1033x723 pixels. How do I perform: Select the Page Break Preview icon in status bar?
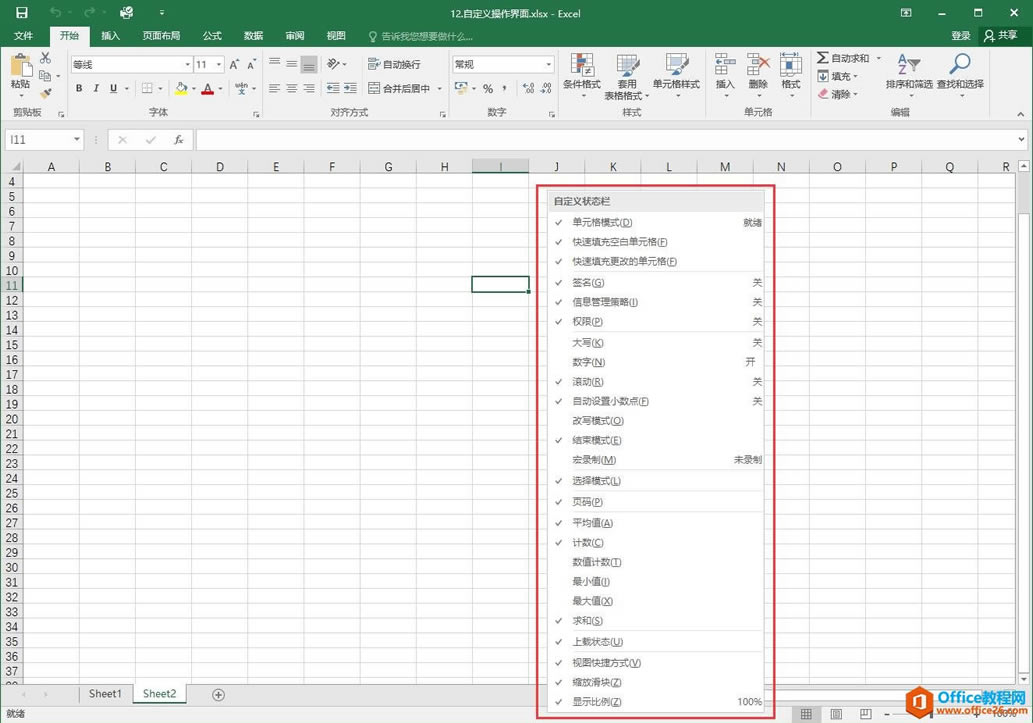[864, 713]
